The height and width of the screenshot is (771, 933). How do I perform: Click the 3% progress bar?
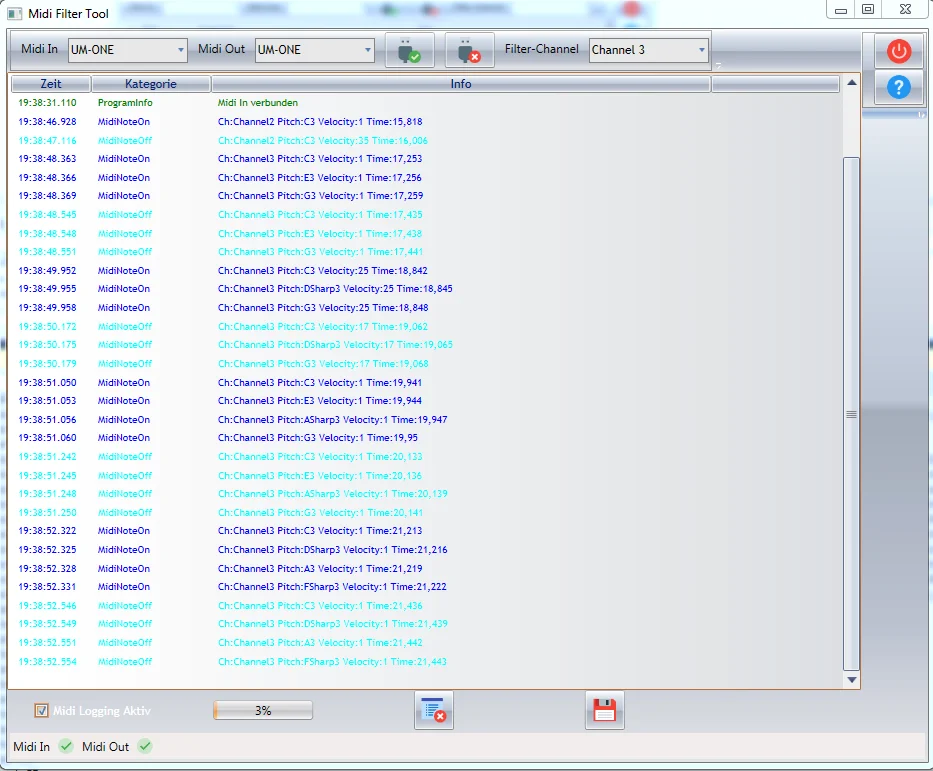point(263,710)
